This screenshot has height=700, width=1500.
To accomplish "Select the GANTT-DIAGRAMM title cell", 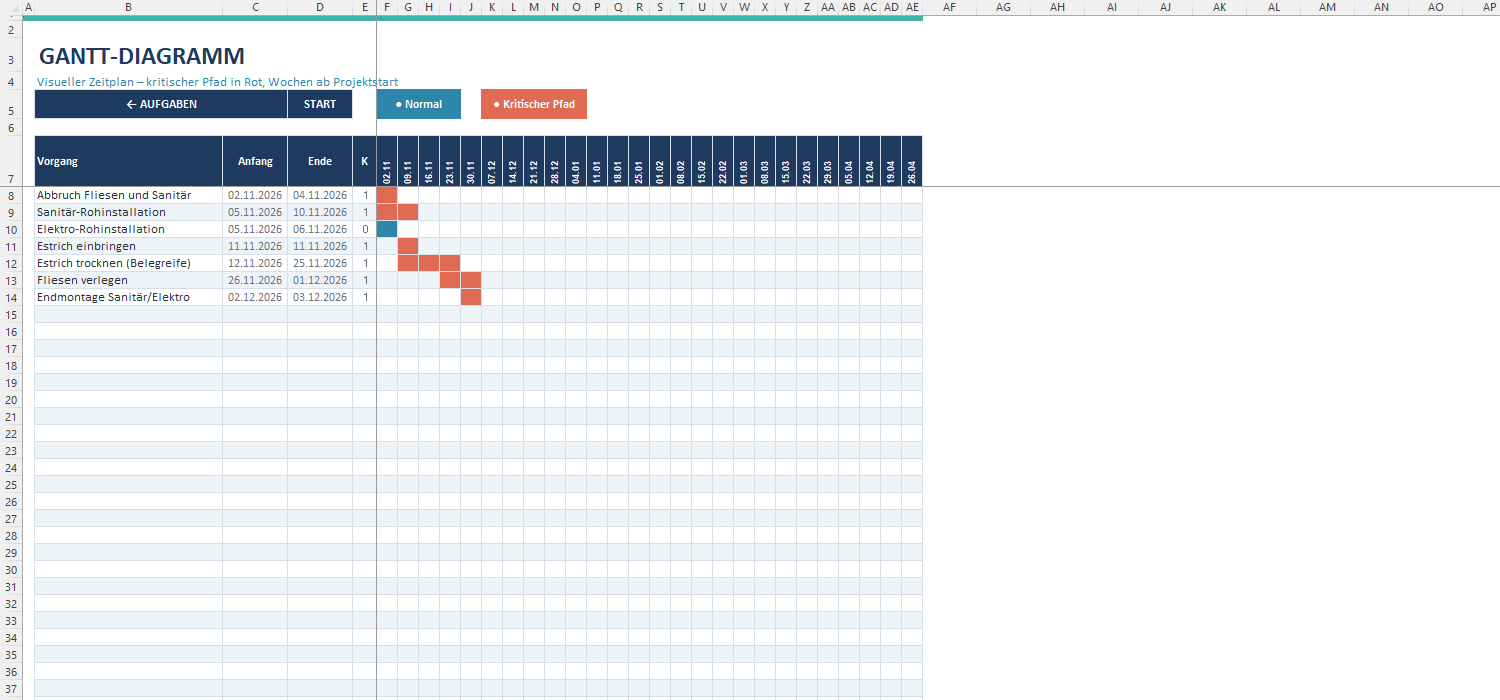I will (141, 56).
